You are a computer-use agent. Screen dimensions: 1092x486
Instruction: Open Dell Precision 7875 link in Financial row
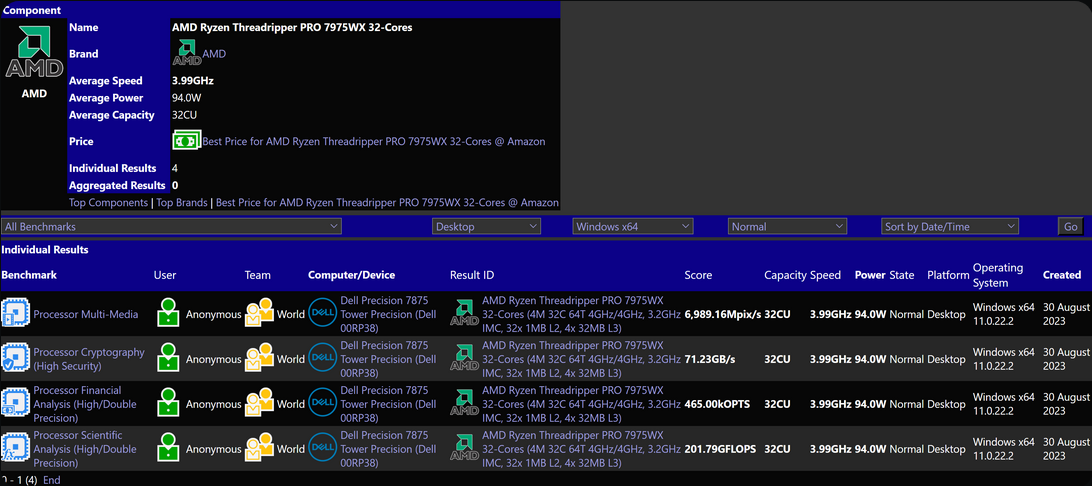pyautogui.click(x=389, y=404)
